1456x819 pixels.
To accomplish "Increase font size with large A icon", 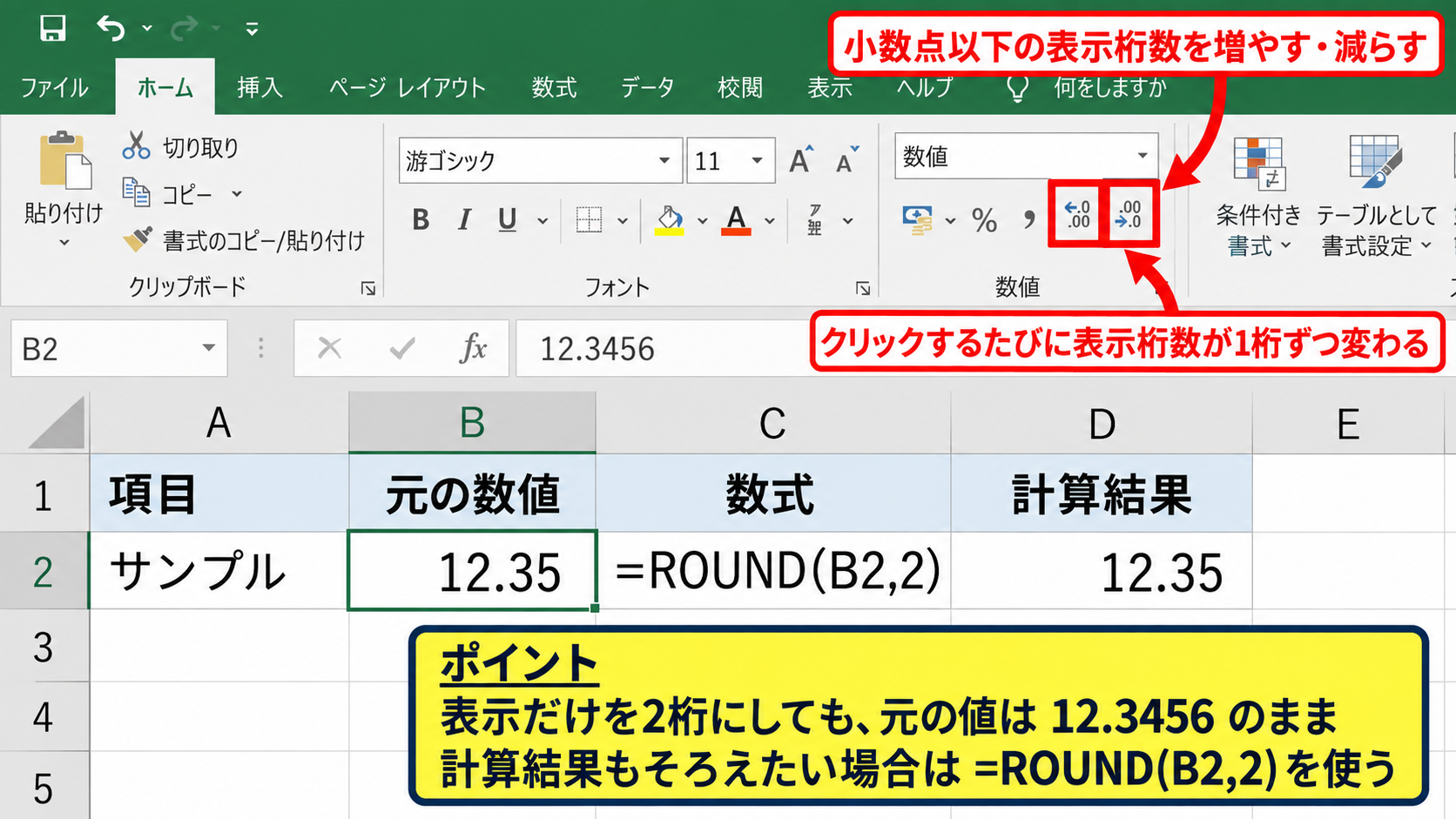I will point(801,160).
